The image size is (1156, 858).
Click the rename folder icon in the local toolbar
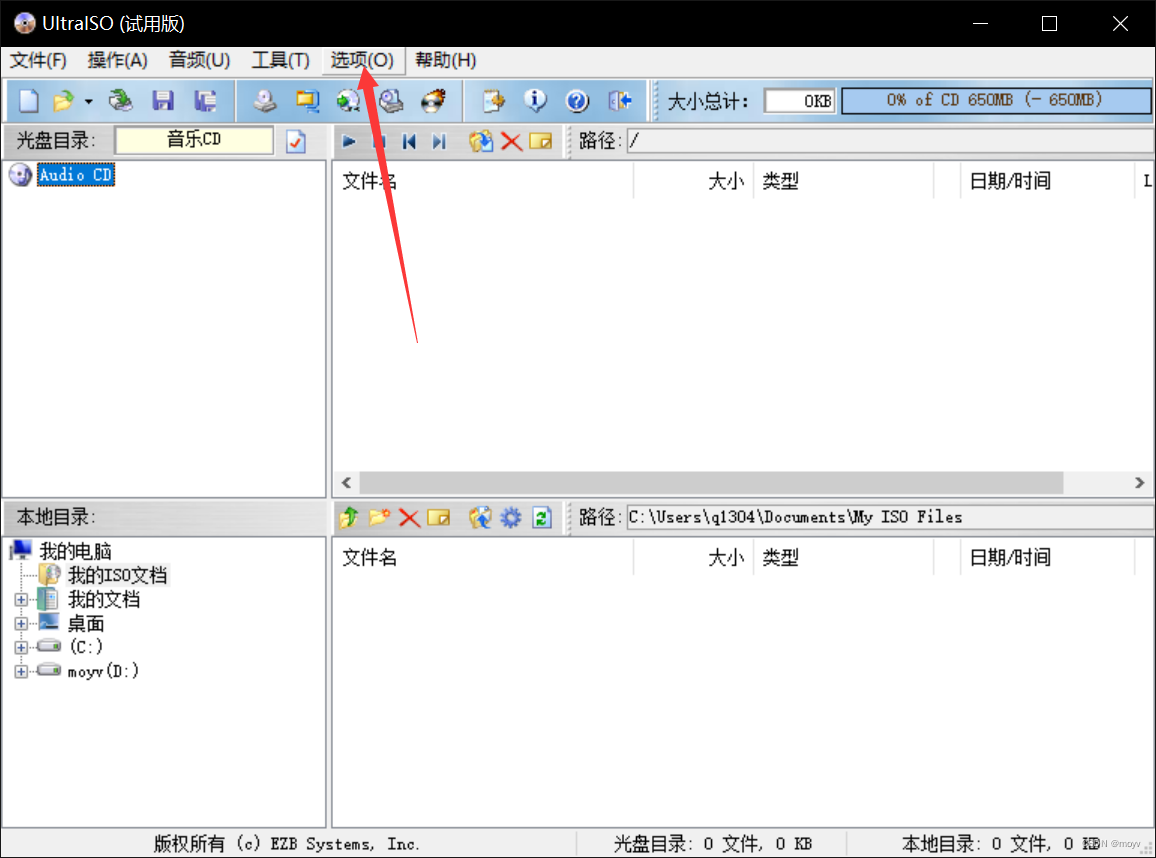point(439,517)
